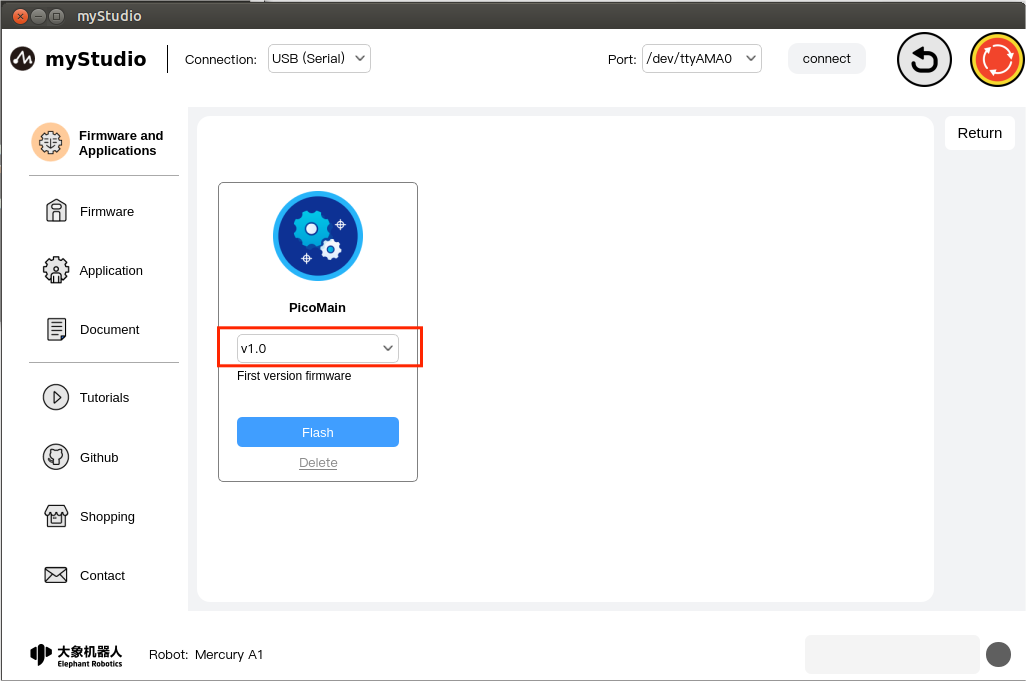Click the Elephant Robotics logo

coord(76,655)
